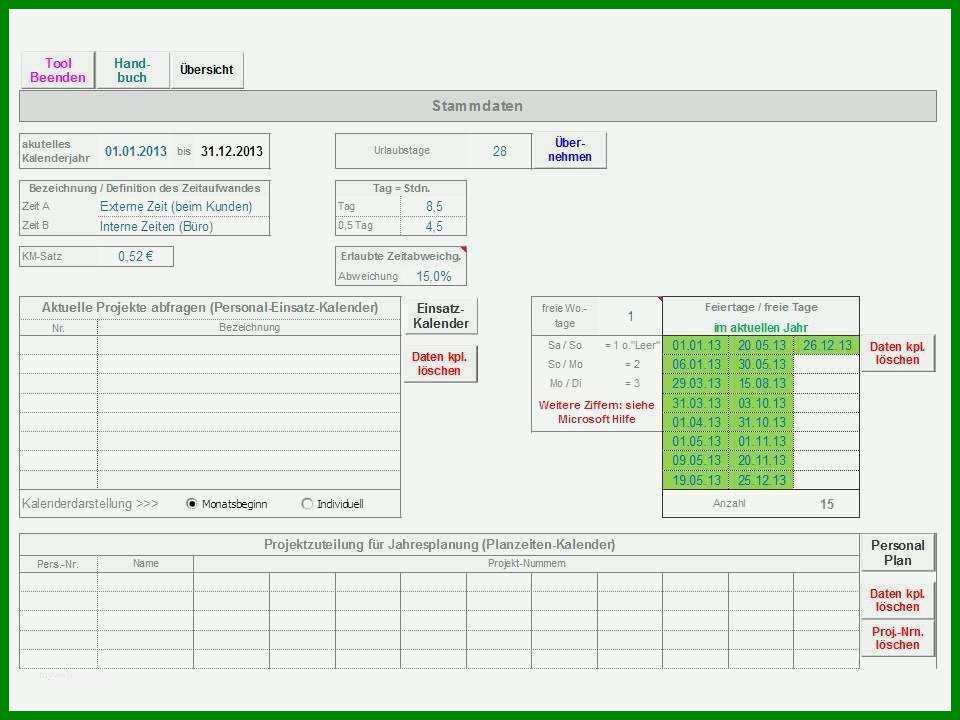Screen dimensions: 960x720
Task: Select holiday date 09.05.13
Action: point(696,460)
